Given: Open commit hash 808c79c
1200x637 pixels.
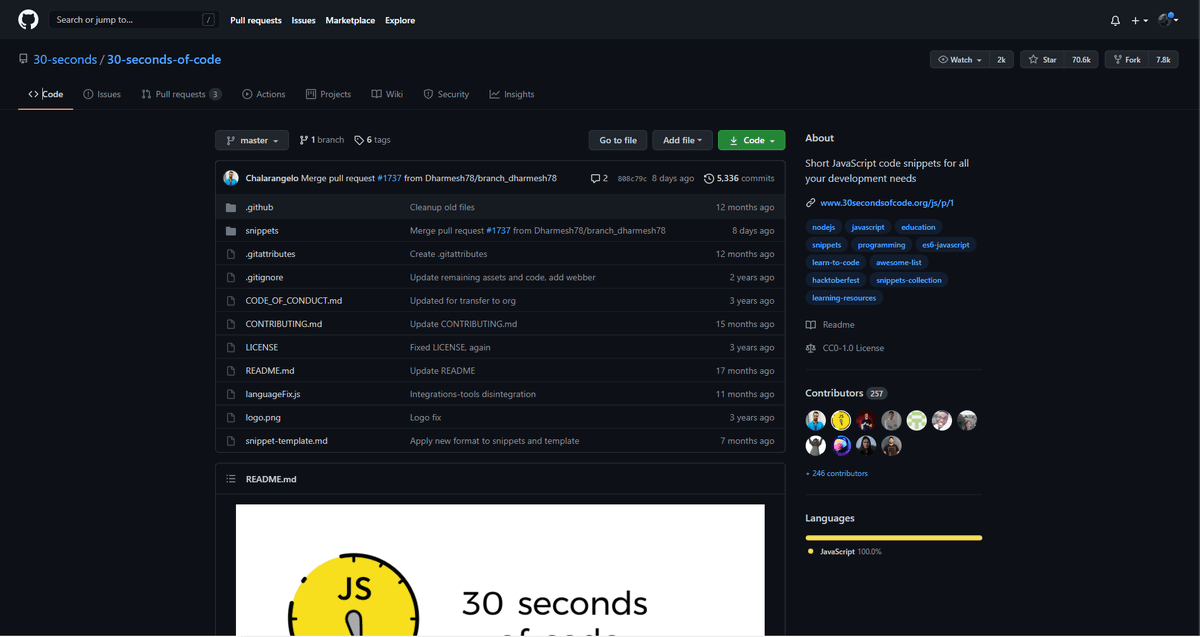Looking at the screenshot, I should pos(632,178).
